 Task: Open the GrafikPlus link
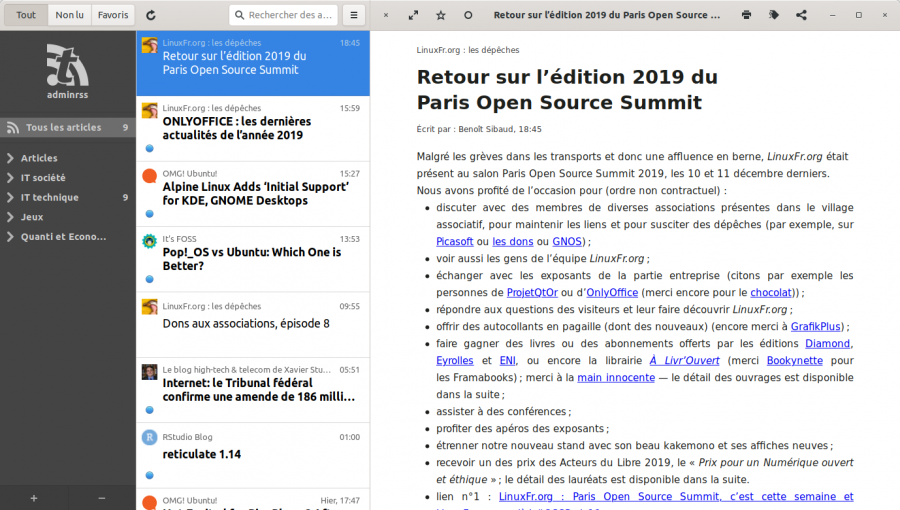click(816, 326)
